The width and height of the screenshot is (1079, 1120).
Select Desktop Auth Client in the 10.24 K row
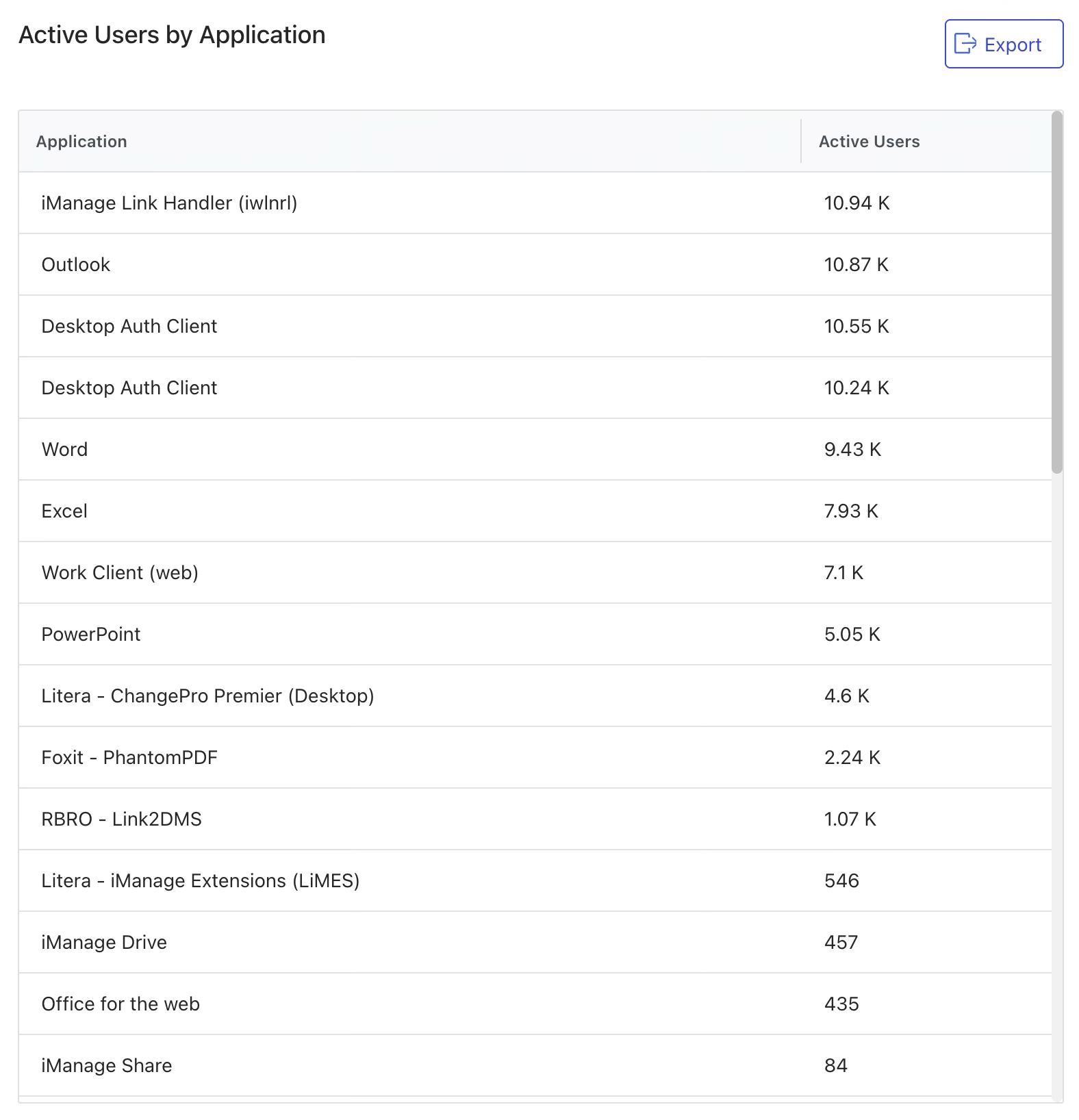(129, 388)
